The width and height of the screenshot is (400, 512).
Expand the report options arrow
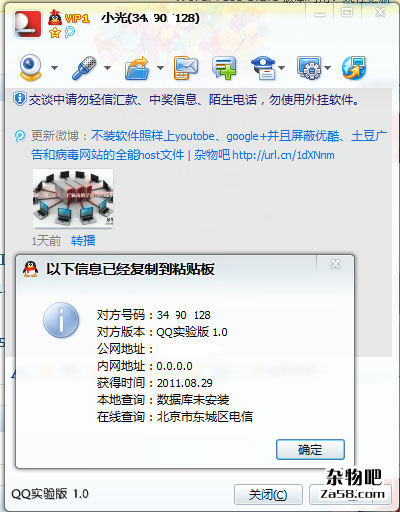click(x=282, y=68)
